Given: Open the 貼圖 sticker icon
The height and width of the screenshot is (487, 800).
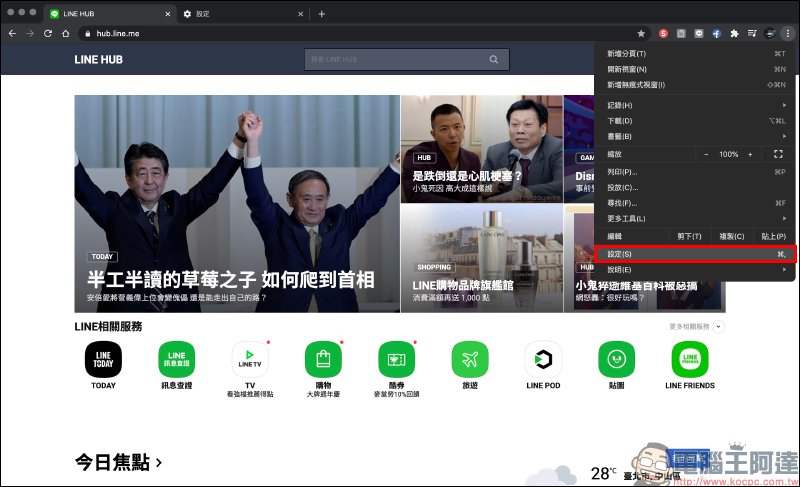Looking at the screenshot, I should point(616,360).
